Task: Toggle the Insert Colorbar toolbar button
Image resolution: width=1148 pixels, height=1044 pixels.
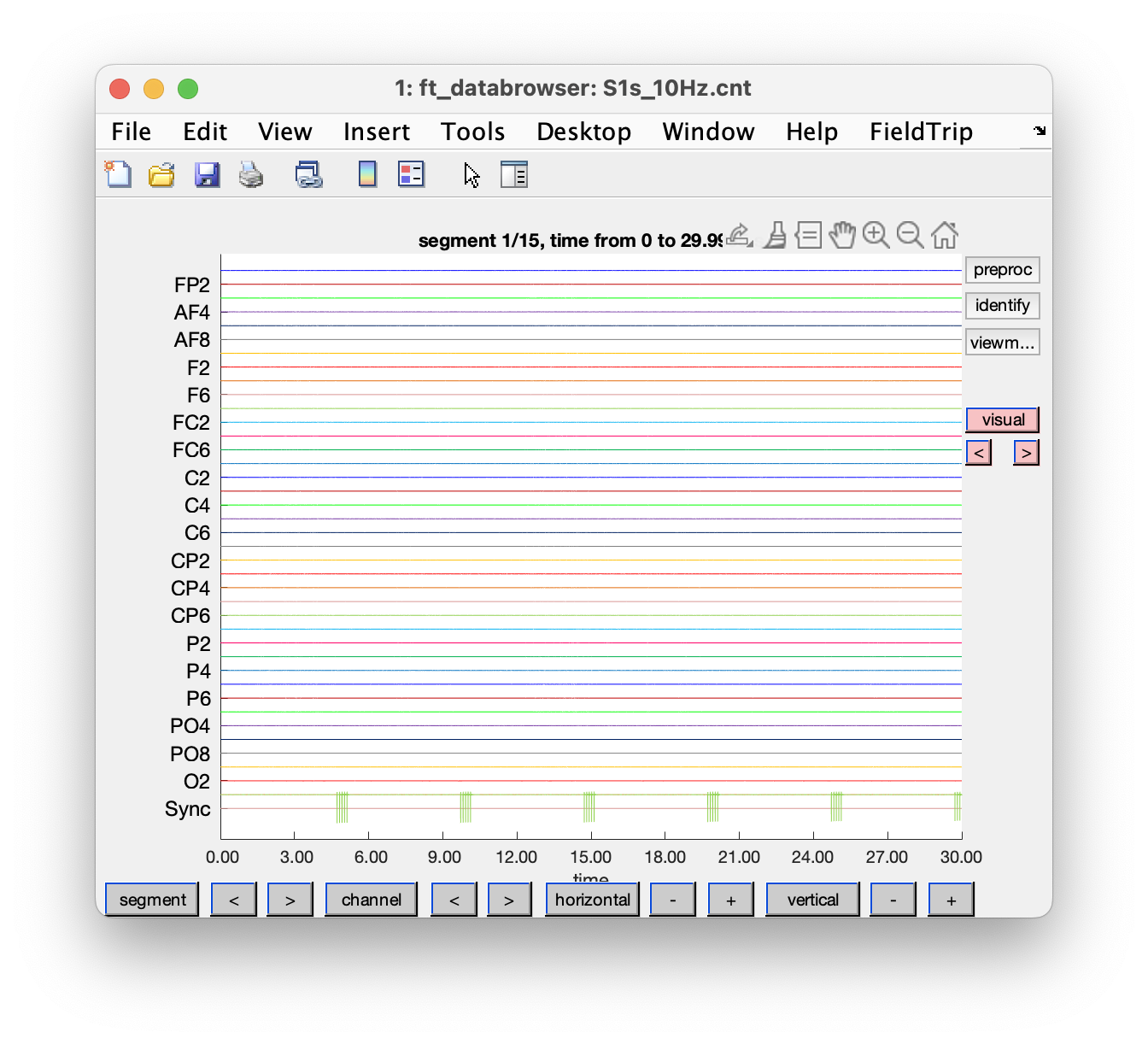Action: pos(367,174)
